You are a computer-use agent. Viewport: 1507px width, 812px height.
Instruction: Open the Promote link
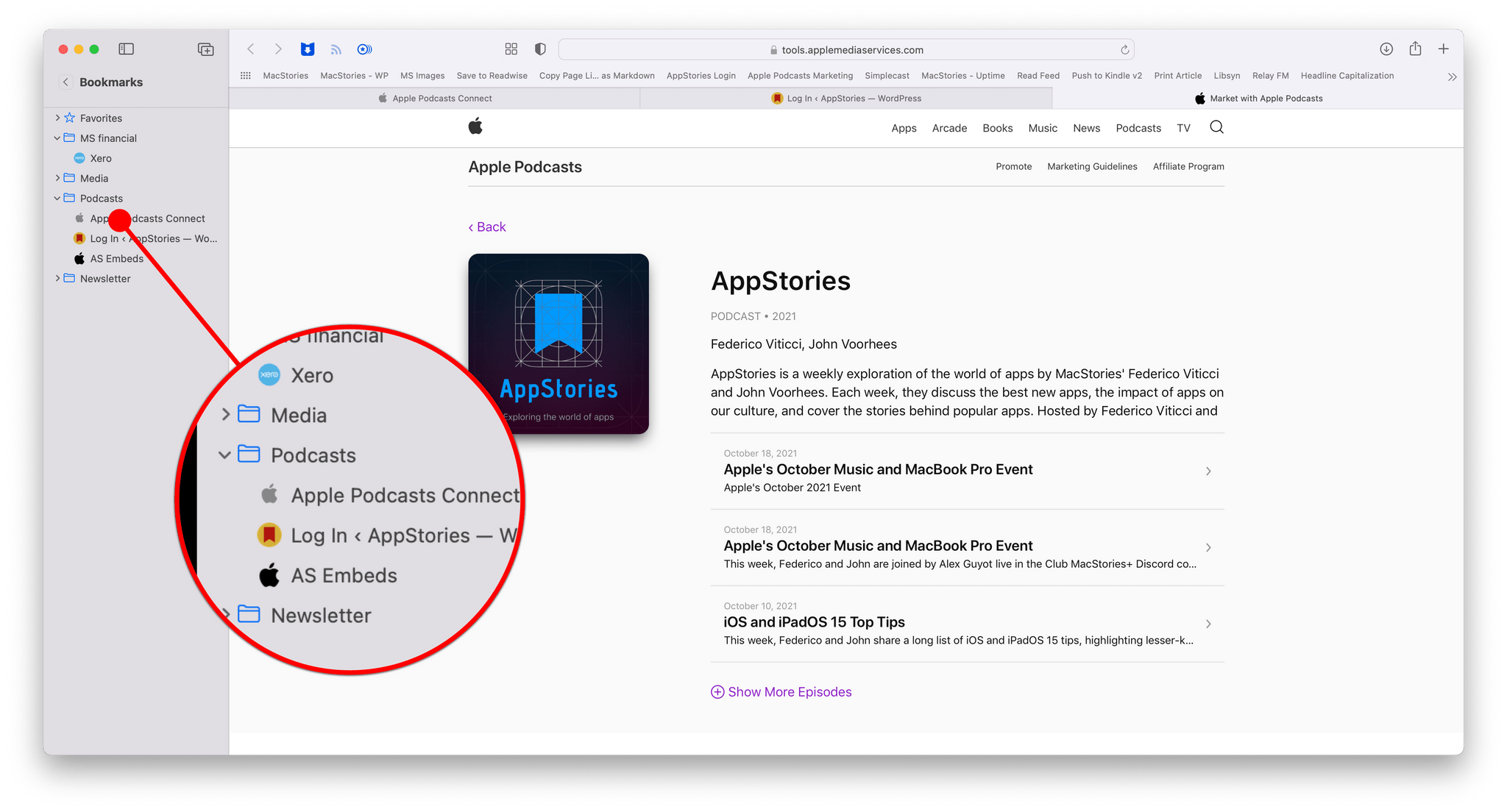(1013, 167)
